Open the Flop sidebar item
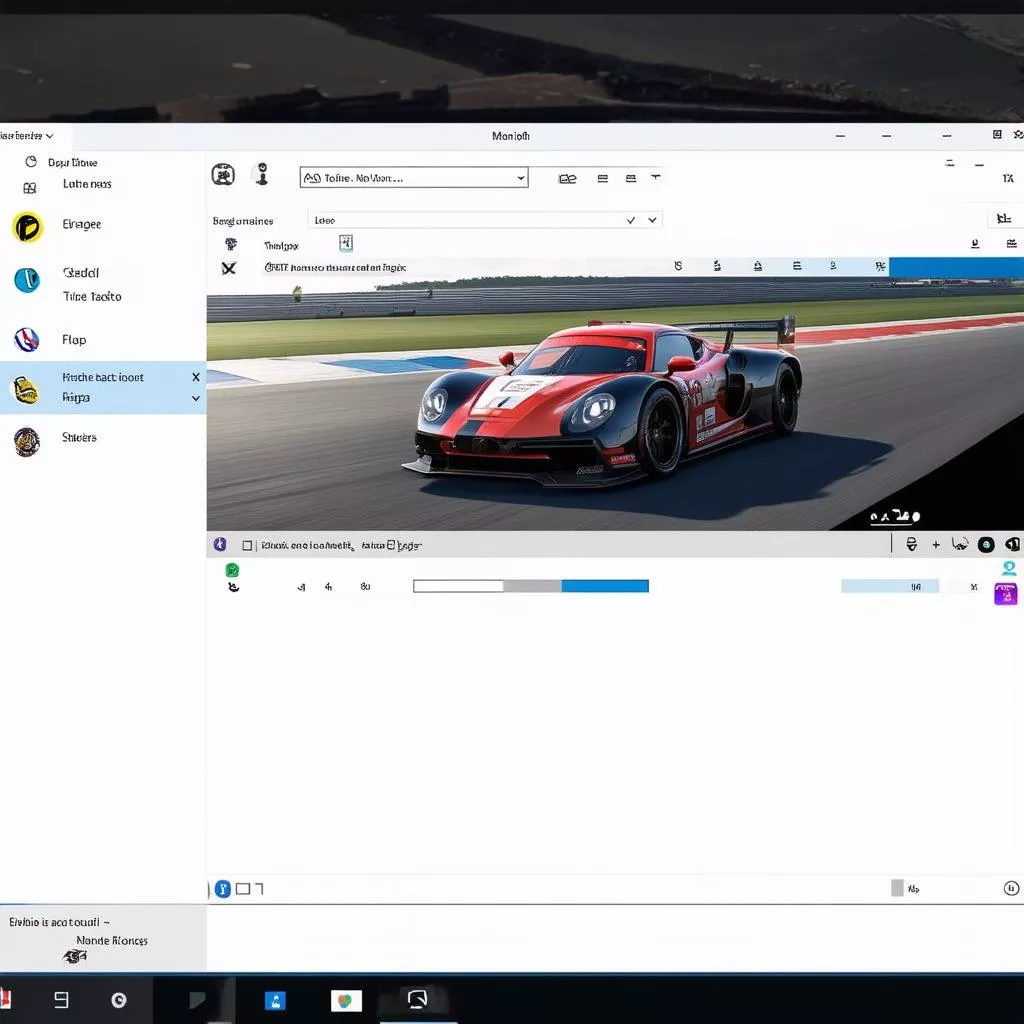 [73, 340]
